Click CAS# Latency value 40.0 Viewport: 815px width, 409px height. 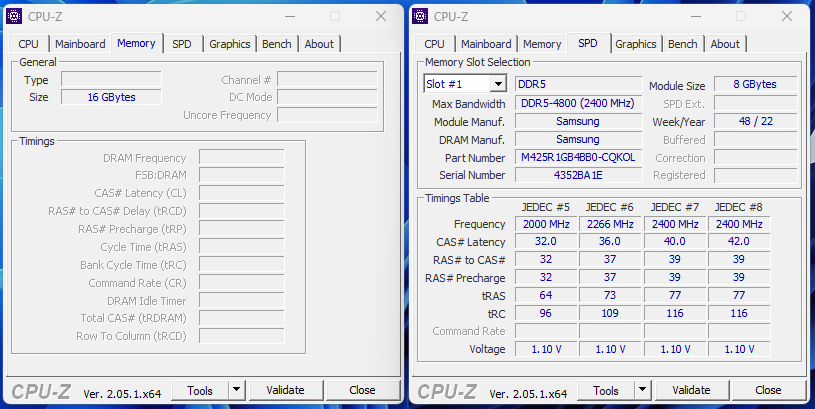675,242
